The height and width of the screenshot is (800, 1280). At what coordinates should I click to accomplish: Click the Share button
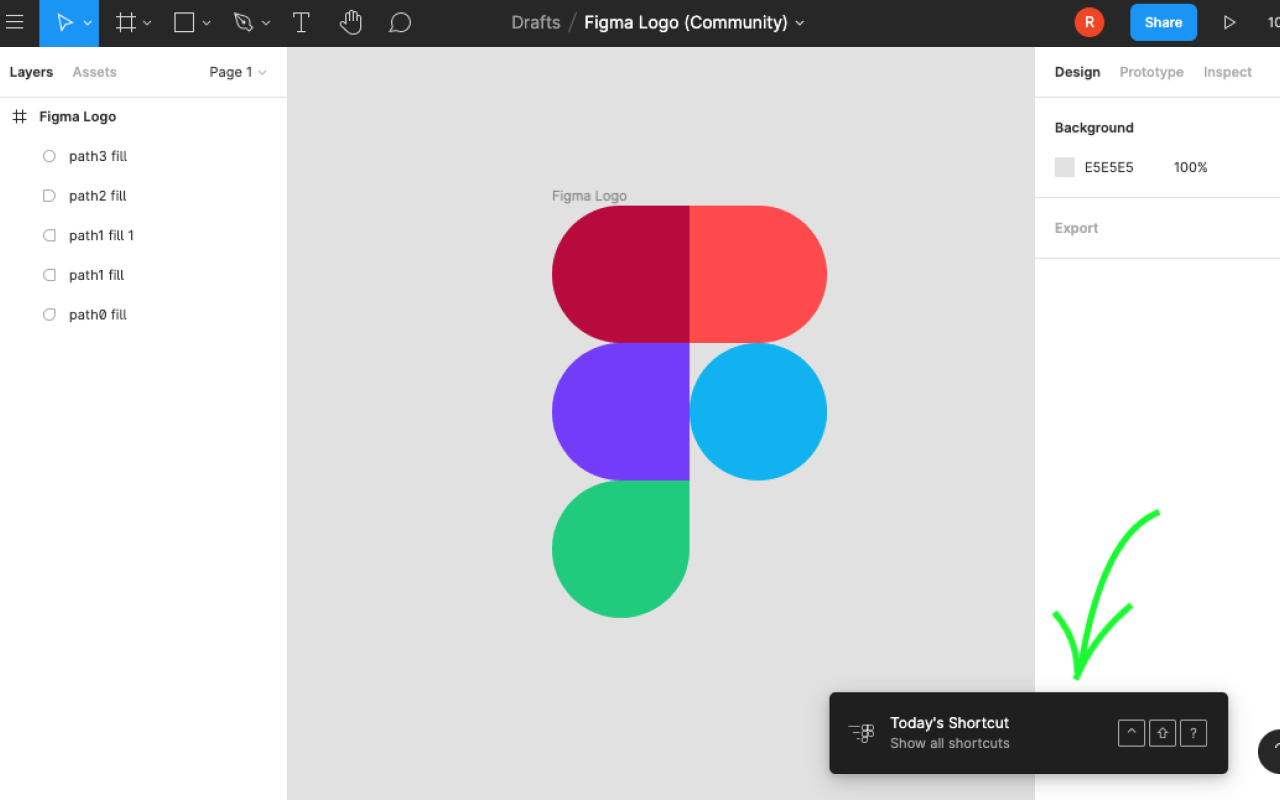[x=1163, y=22]
